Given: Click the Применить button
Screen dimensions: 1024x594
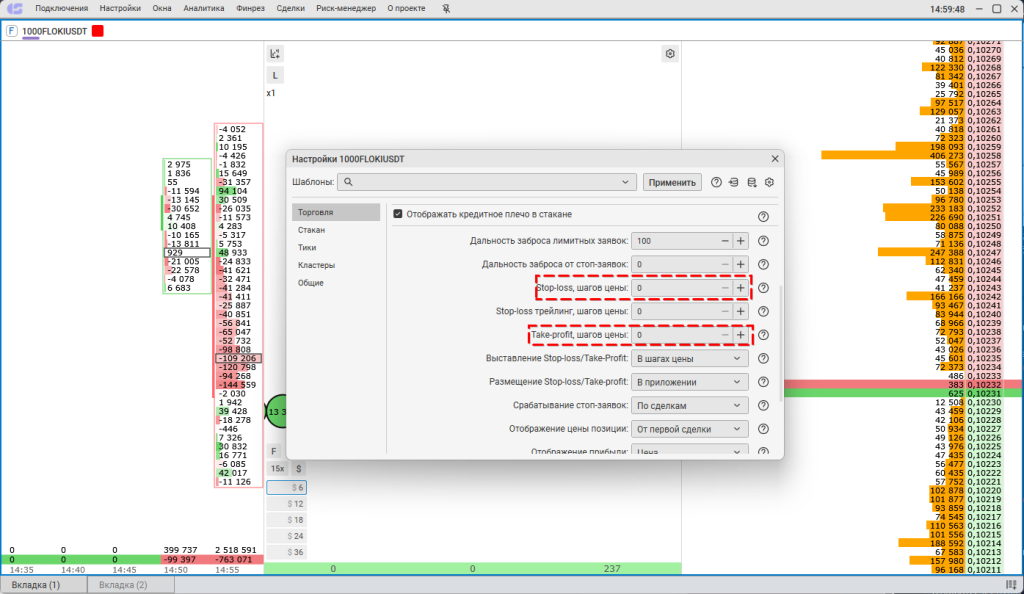Looking at the screenshot, I should 672,182.
